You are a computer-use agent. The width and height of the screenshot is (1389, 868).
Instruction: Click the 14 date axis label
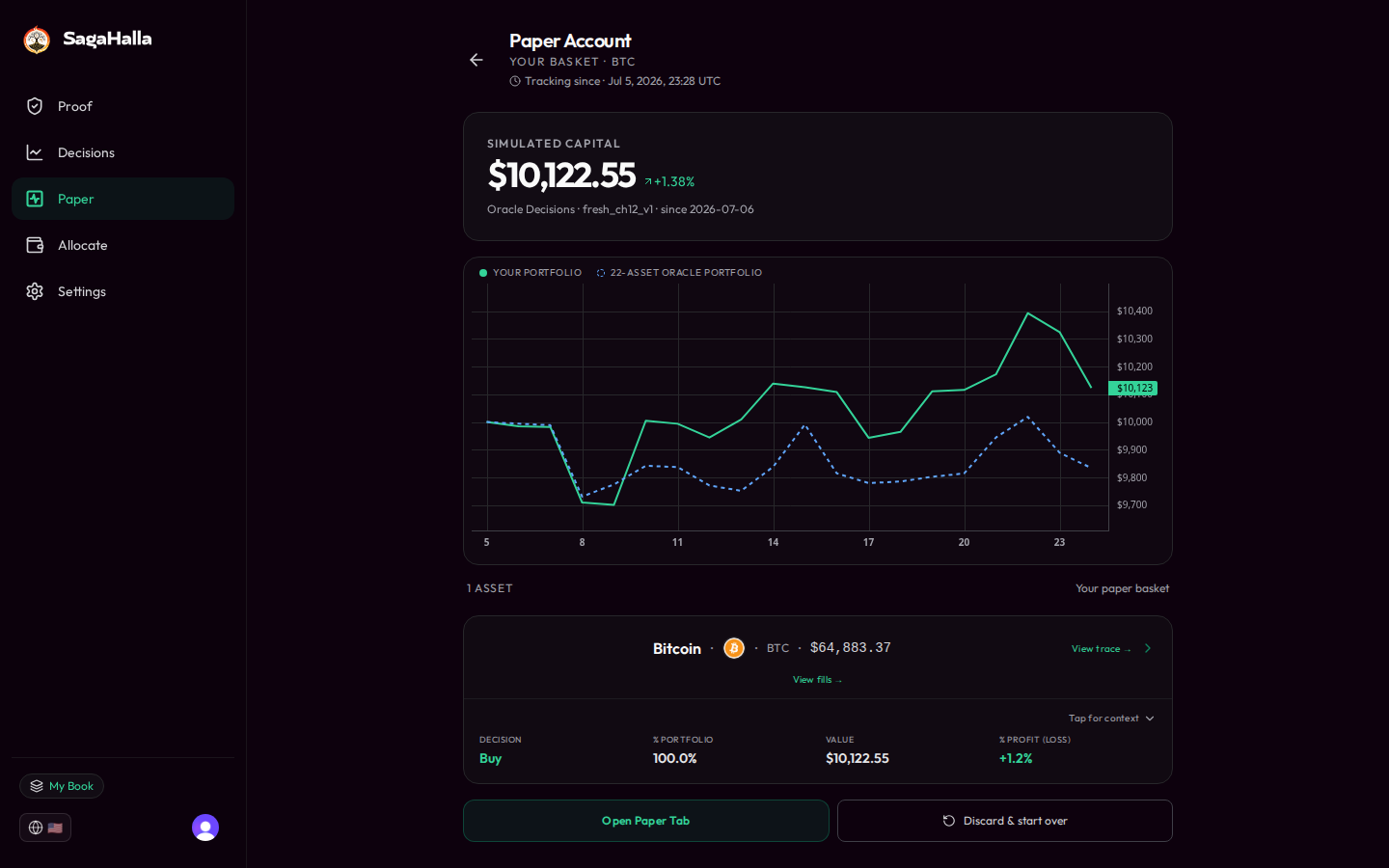coord(774,542)
